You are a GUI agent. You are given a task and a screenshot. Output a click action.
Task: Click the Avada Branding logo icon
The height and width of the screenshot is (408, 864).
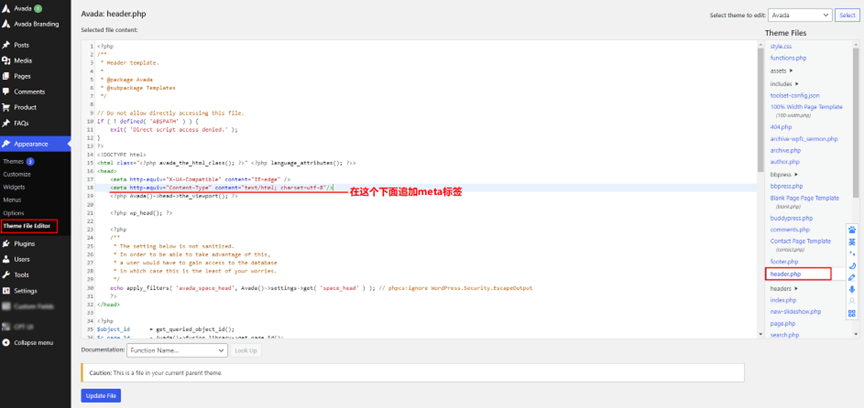pos(6,24)
